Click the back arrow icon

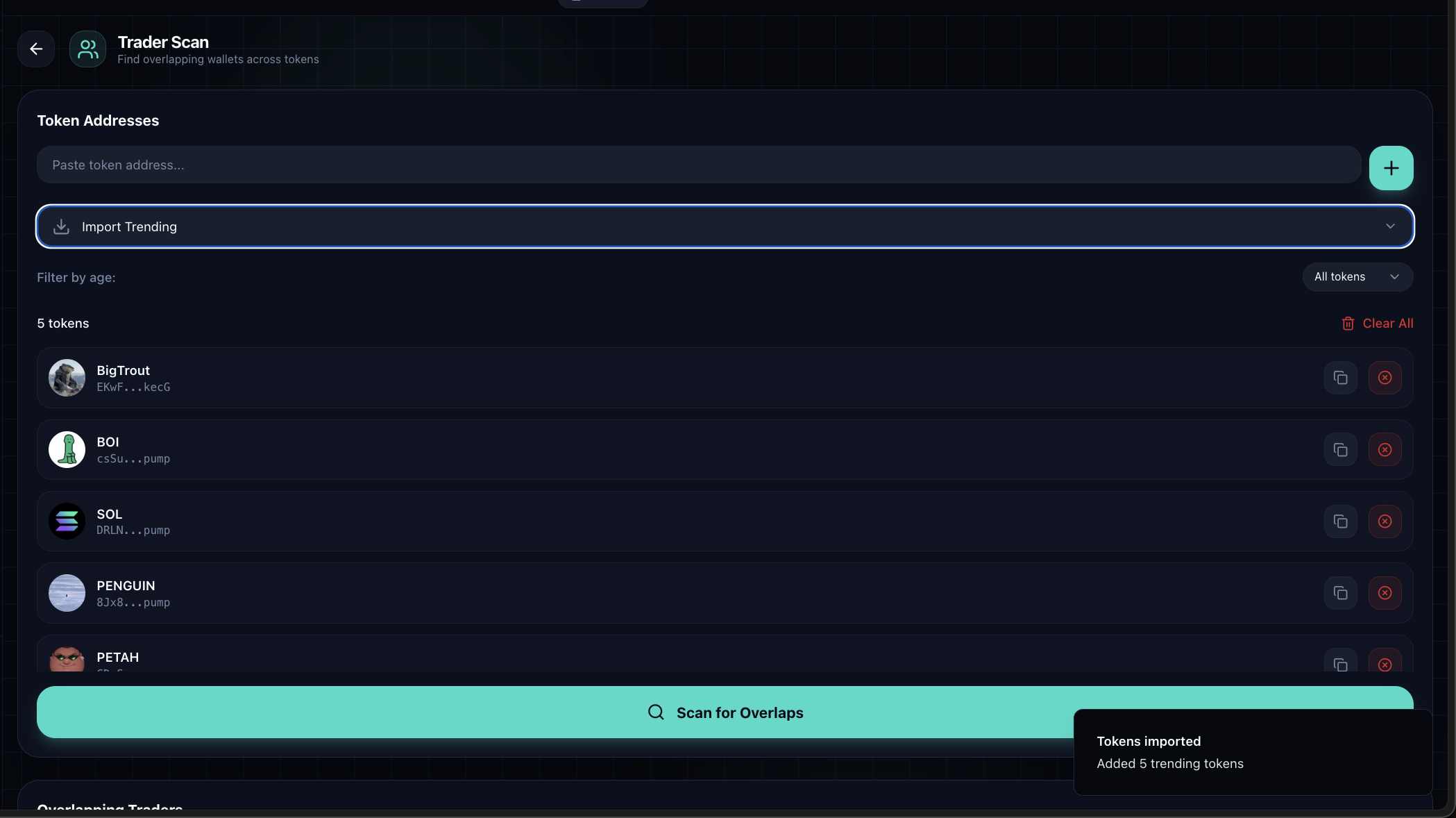35,49
